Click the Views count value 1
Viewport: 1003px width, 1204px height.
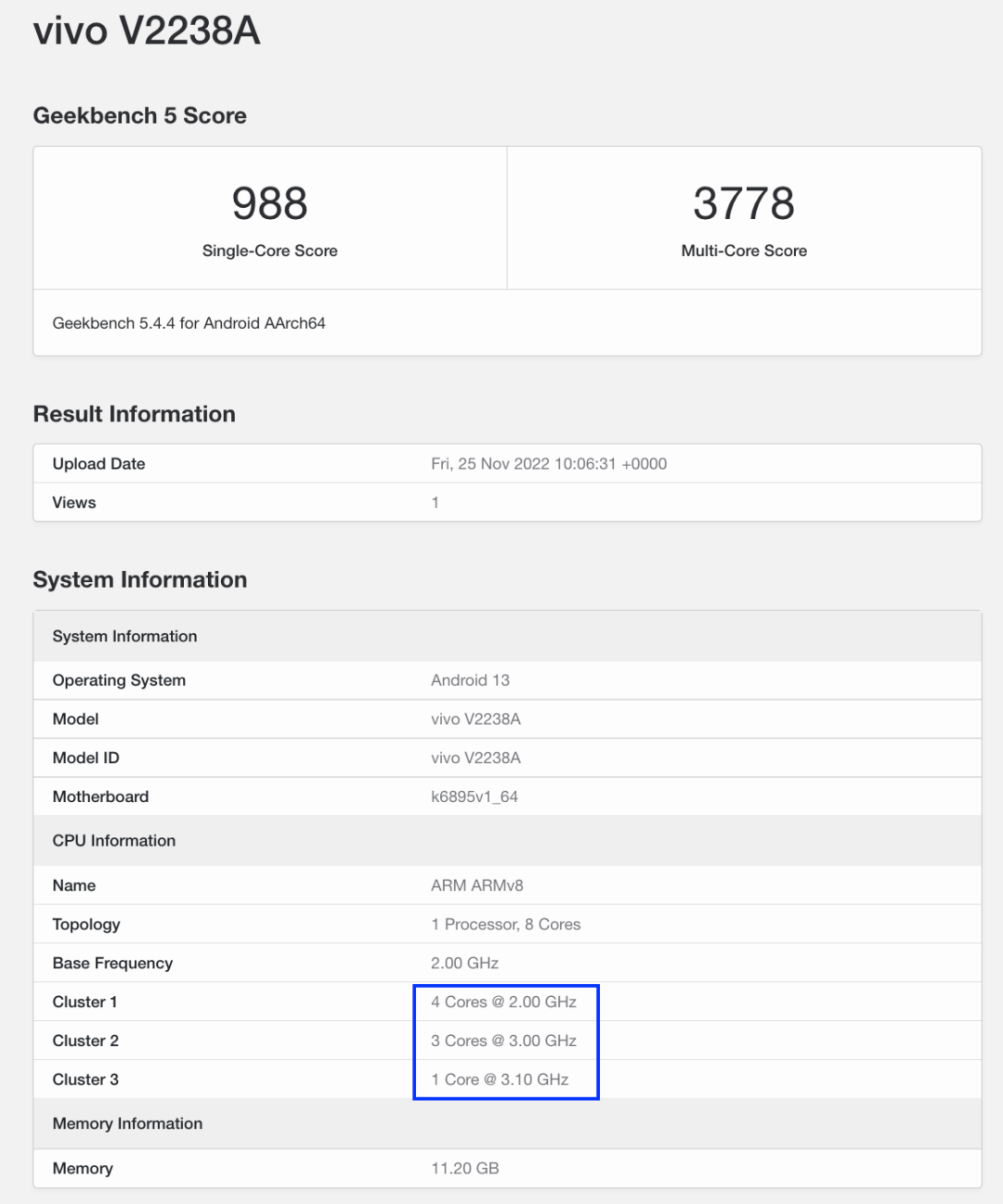(435, 502)
